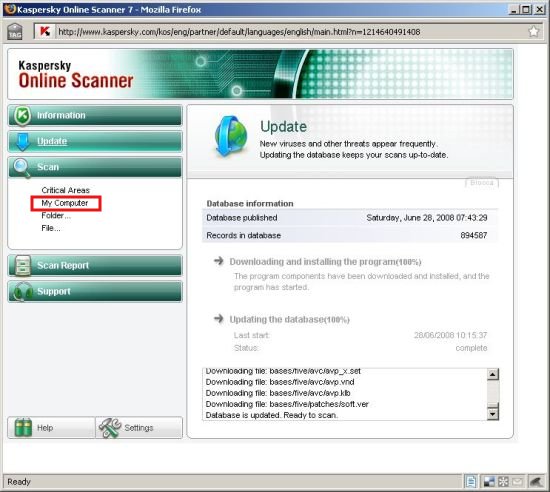This screenshot has height=492, width=550.
Task: Click log line 'Database is updated. Ready to scan.'
Action: pos(272,415)
